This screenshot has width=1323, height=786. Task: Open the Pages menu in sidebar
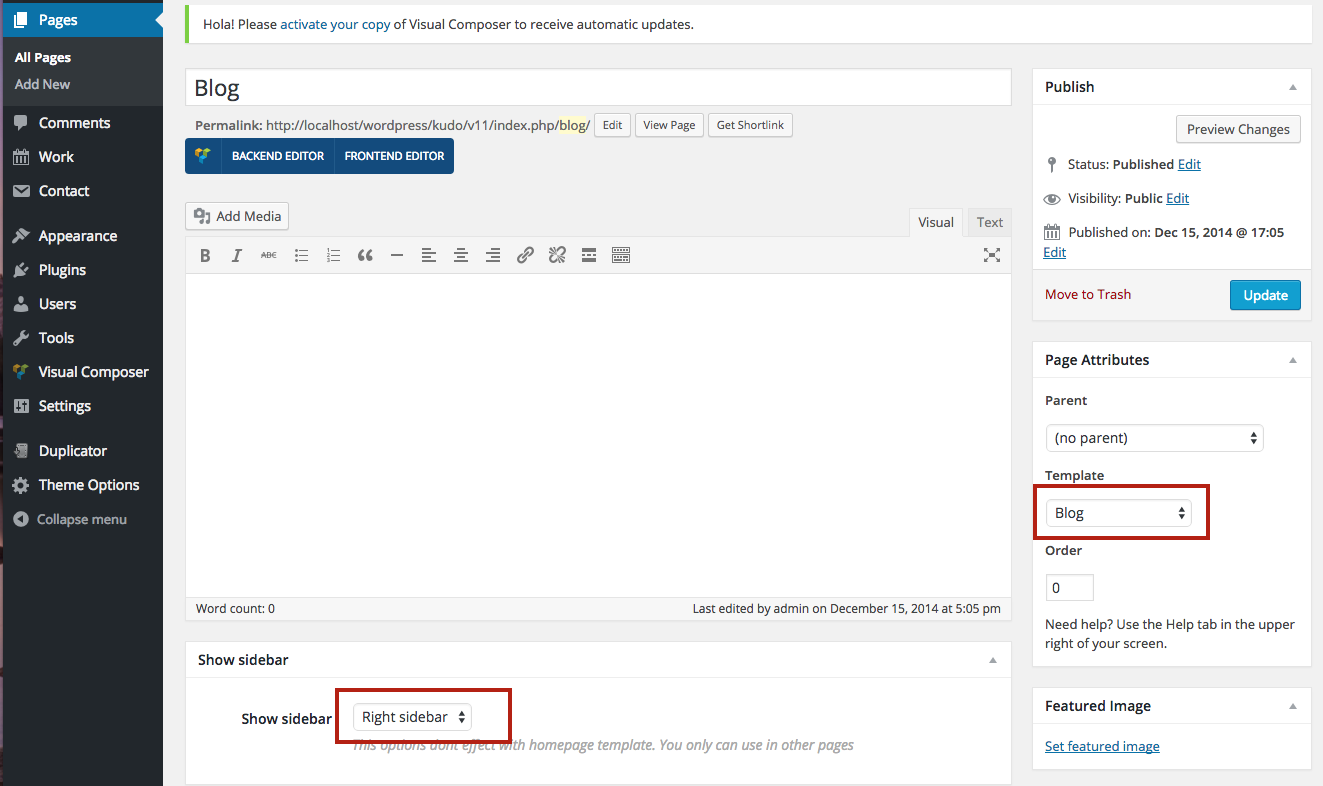(x=81, y=20)
